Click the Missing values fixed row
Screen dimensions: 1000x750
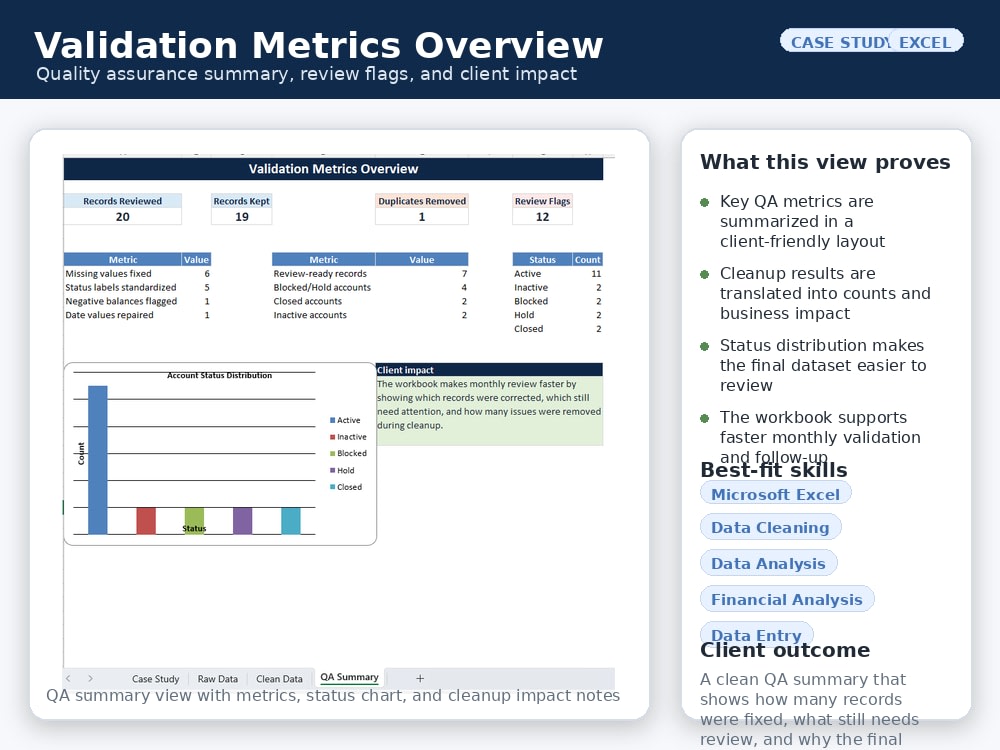[x=137, y=274]
